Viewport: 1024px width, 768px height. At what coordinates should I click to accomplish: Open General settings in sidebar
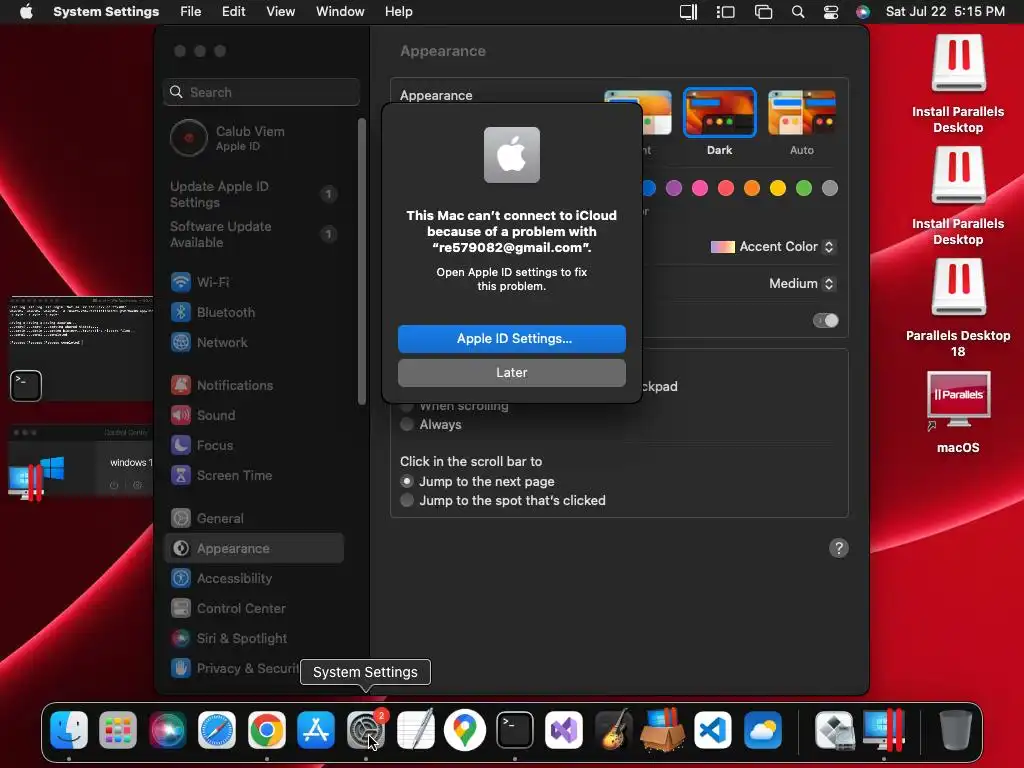coord(254,519)
